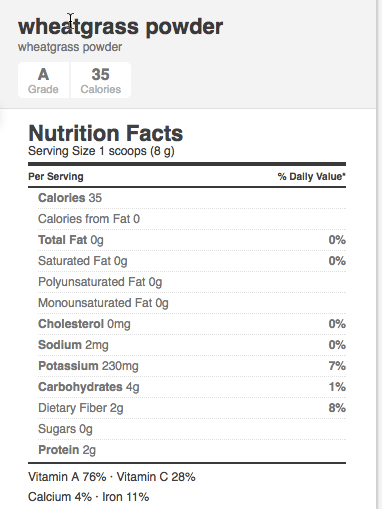Screen dimensions: 382x509
Task: Select the 35 Calories badge
Action: pos(101,80)
